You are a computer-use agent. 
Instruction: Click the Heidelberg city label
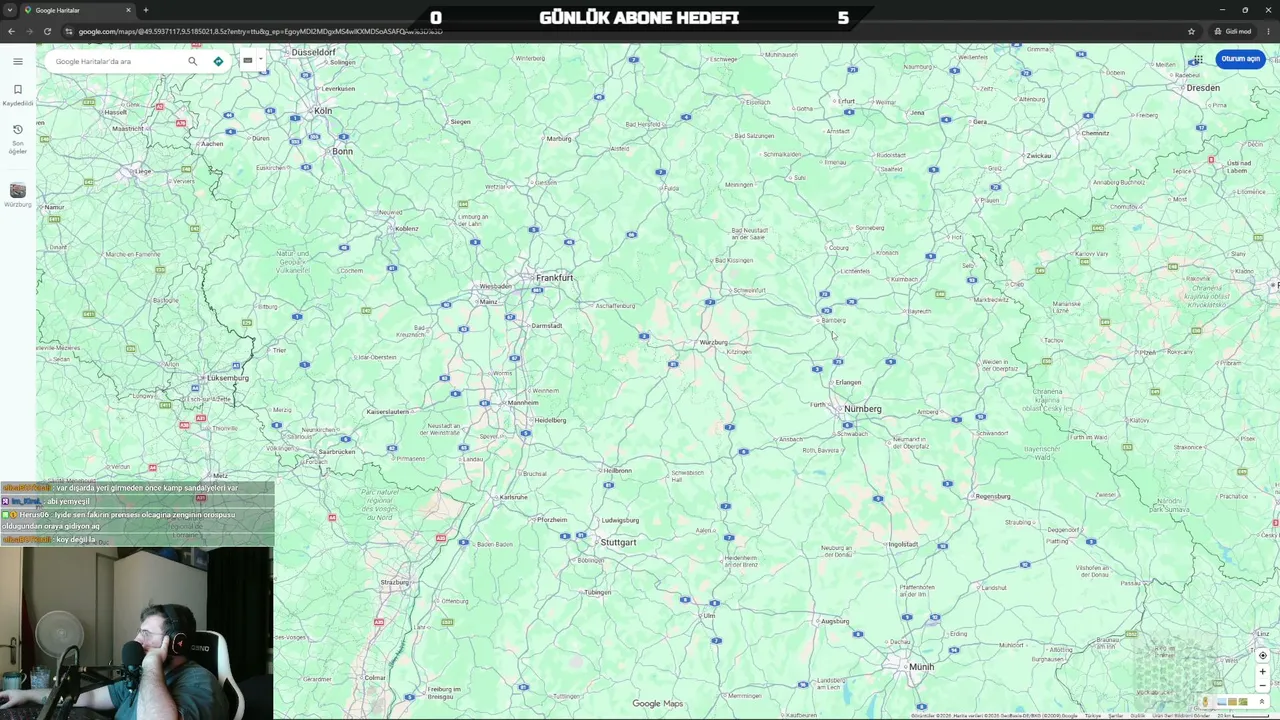pos(550,420)
